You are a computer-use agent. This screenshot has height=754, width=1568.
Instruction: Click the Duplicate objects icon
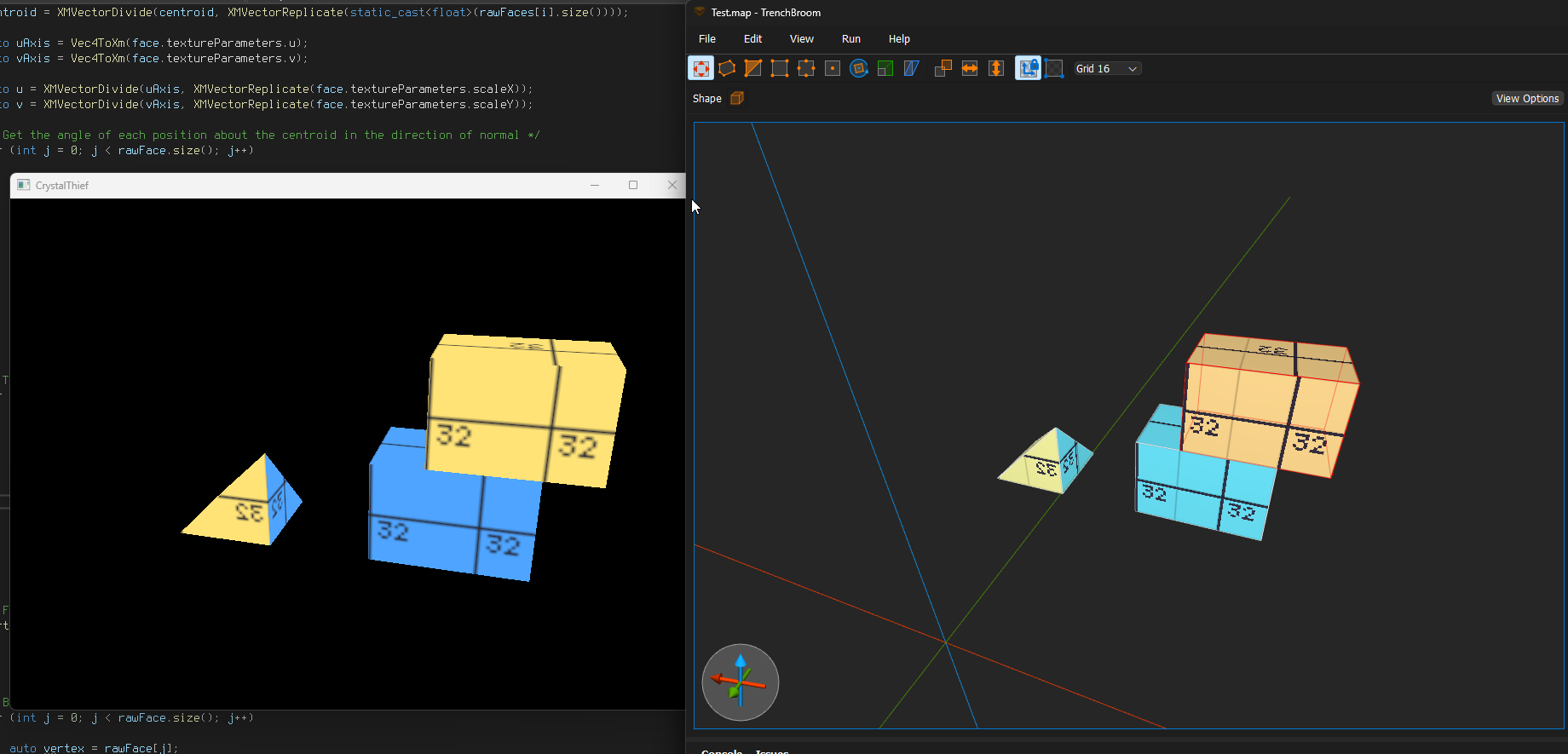tap(943, 69)
